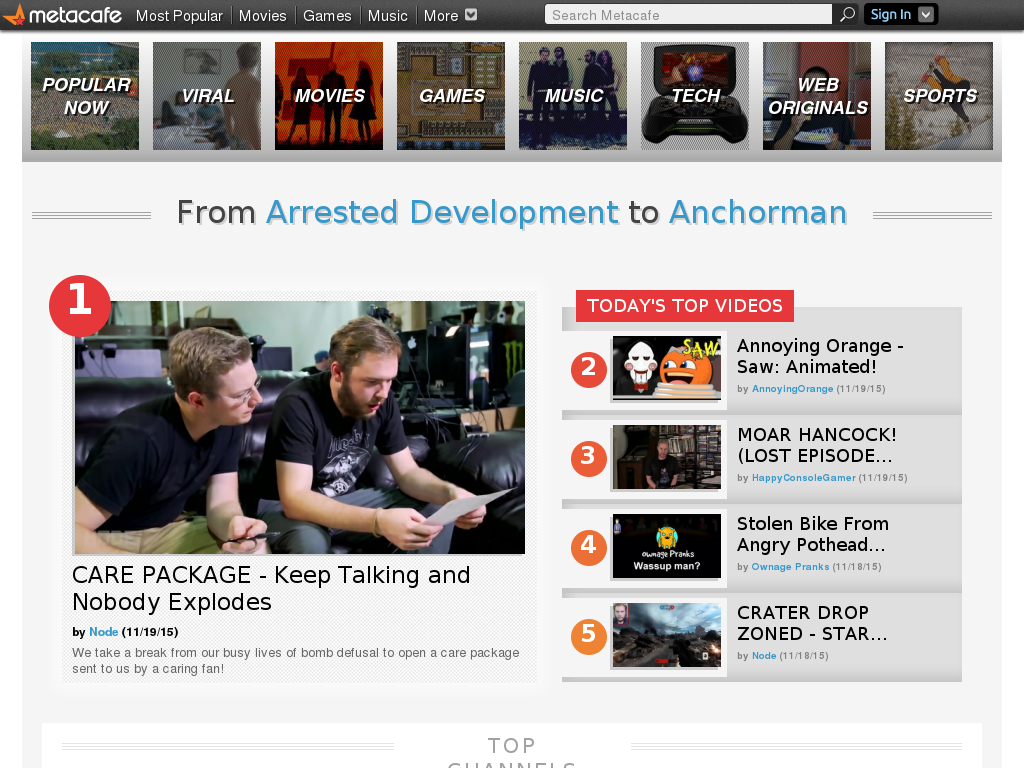Click the search magnifier icon
The height and width of the screenshot is (768, 1024).
point(847,14)
